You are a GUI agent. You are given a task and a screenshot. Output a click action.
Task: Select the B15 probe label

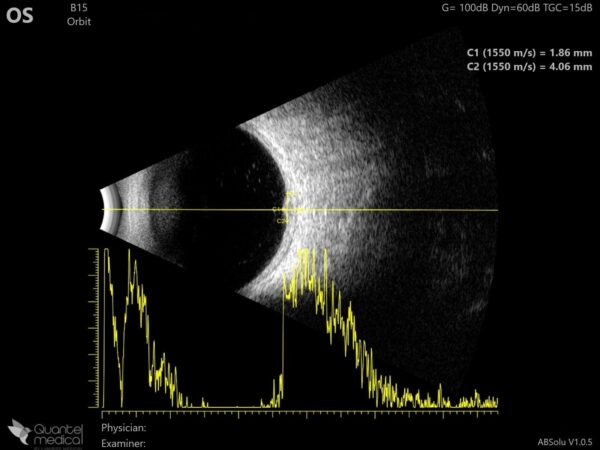pos(78,8)
